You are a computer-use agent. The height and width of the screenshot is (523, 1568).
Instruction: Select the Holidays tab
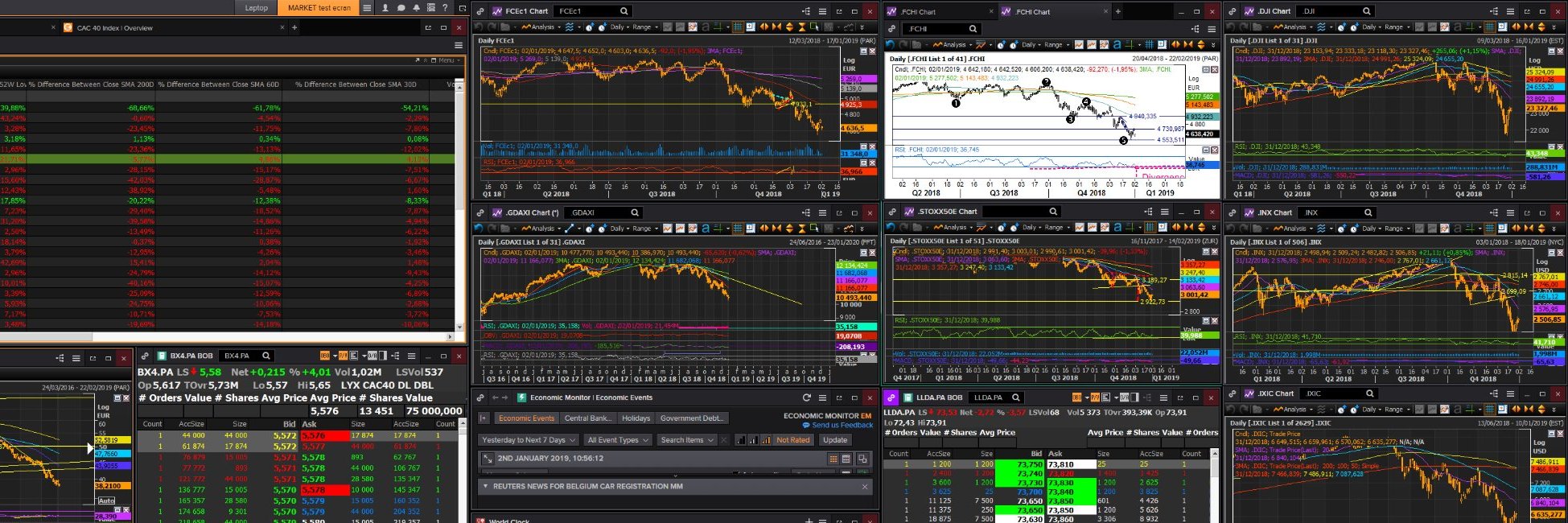636,418
